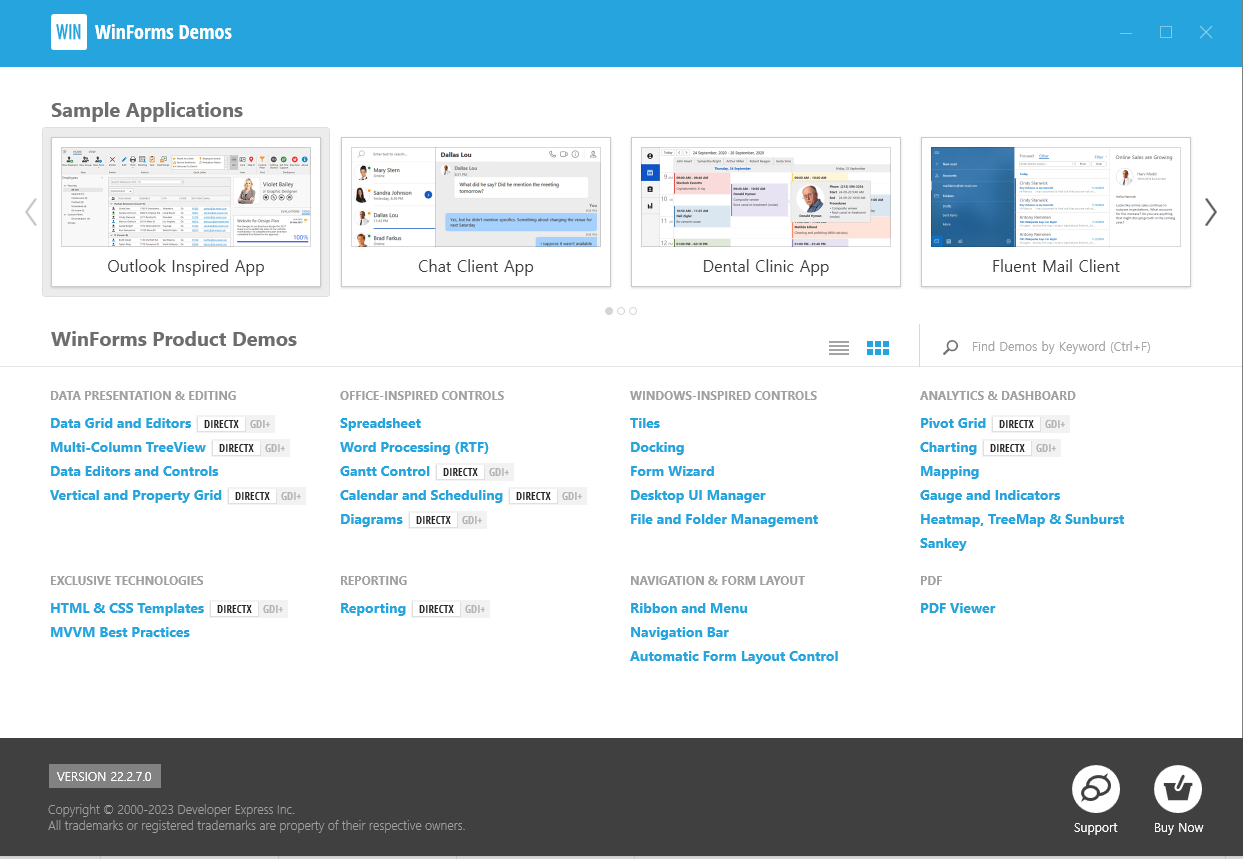This screenshot has width=1243, height=859.
Task: Open Diagrams demo
Action: click(x=371, y=519)
